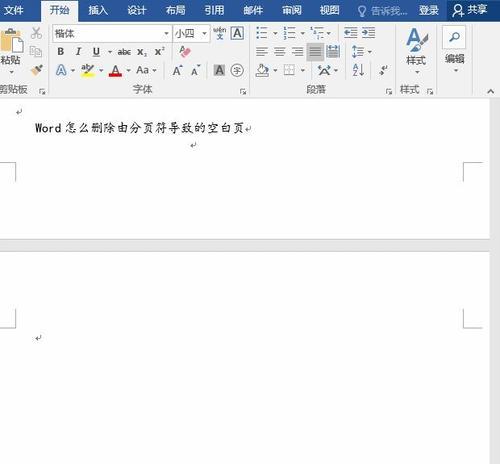
Task: Click the bullet list icon
Action: (262, 33)
